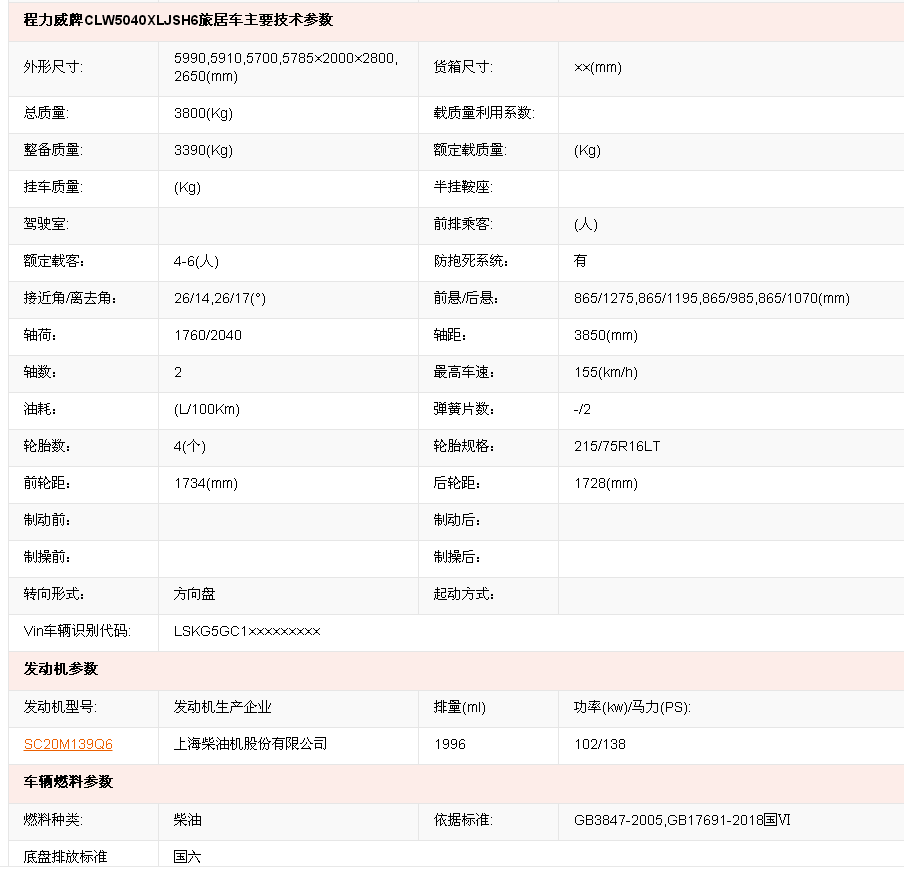Image resolution: width=904 pixels, height=876 pixels.
Task: Select the 弹簧片数 value -/2
Action: pos(582,409)
